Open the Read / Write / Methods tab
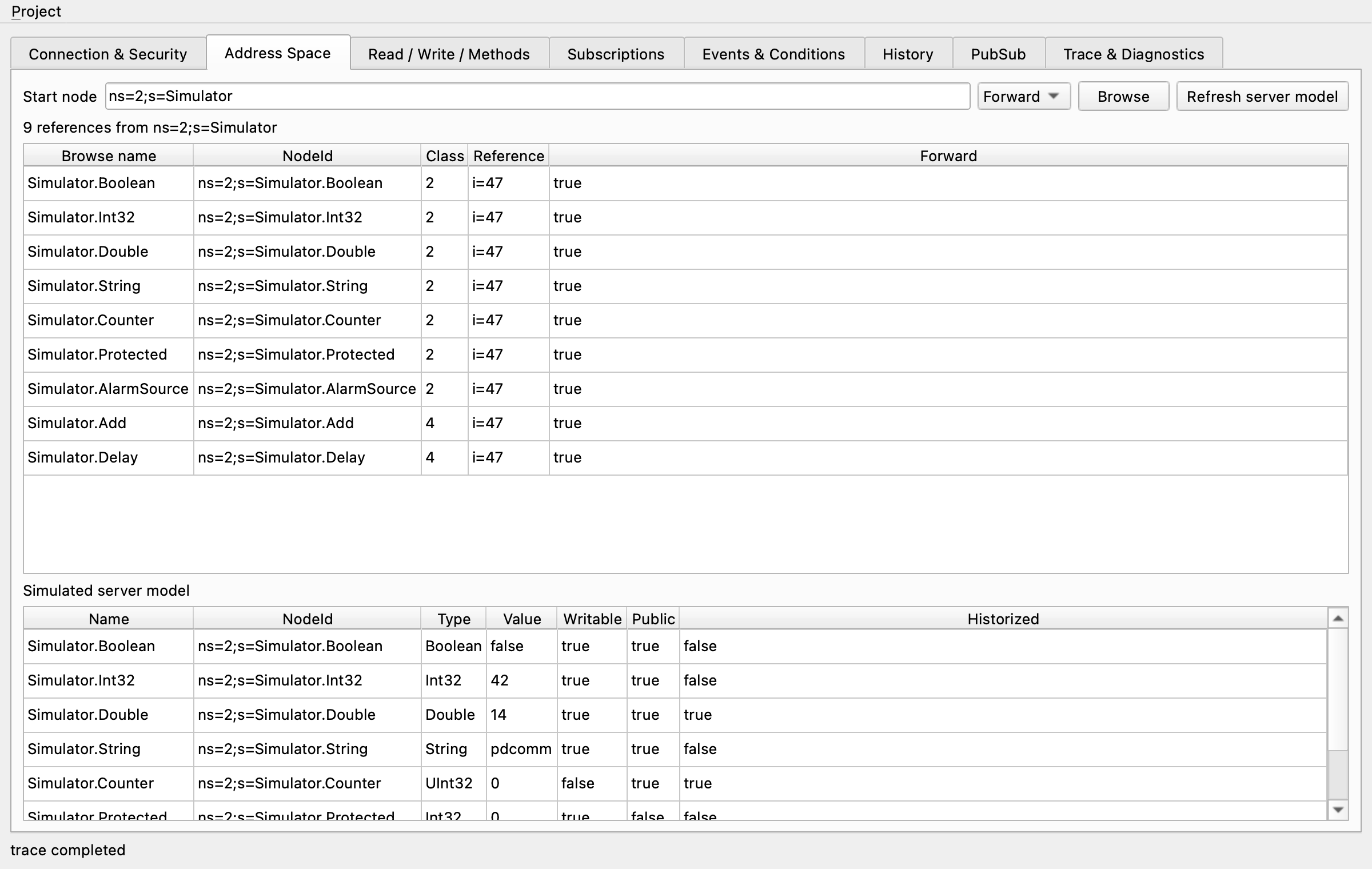The height and width of the screenshot is (869, 1372). coord(449,54)
